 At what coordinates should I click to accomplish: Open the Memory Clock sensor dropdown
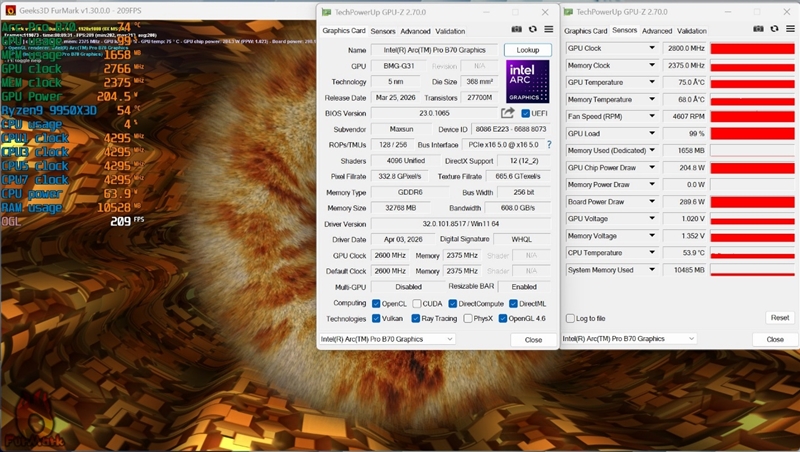click(652, 65)
